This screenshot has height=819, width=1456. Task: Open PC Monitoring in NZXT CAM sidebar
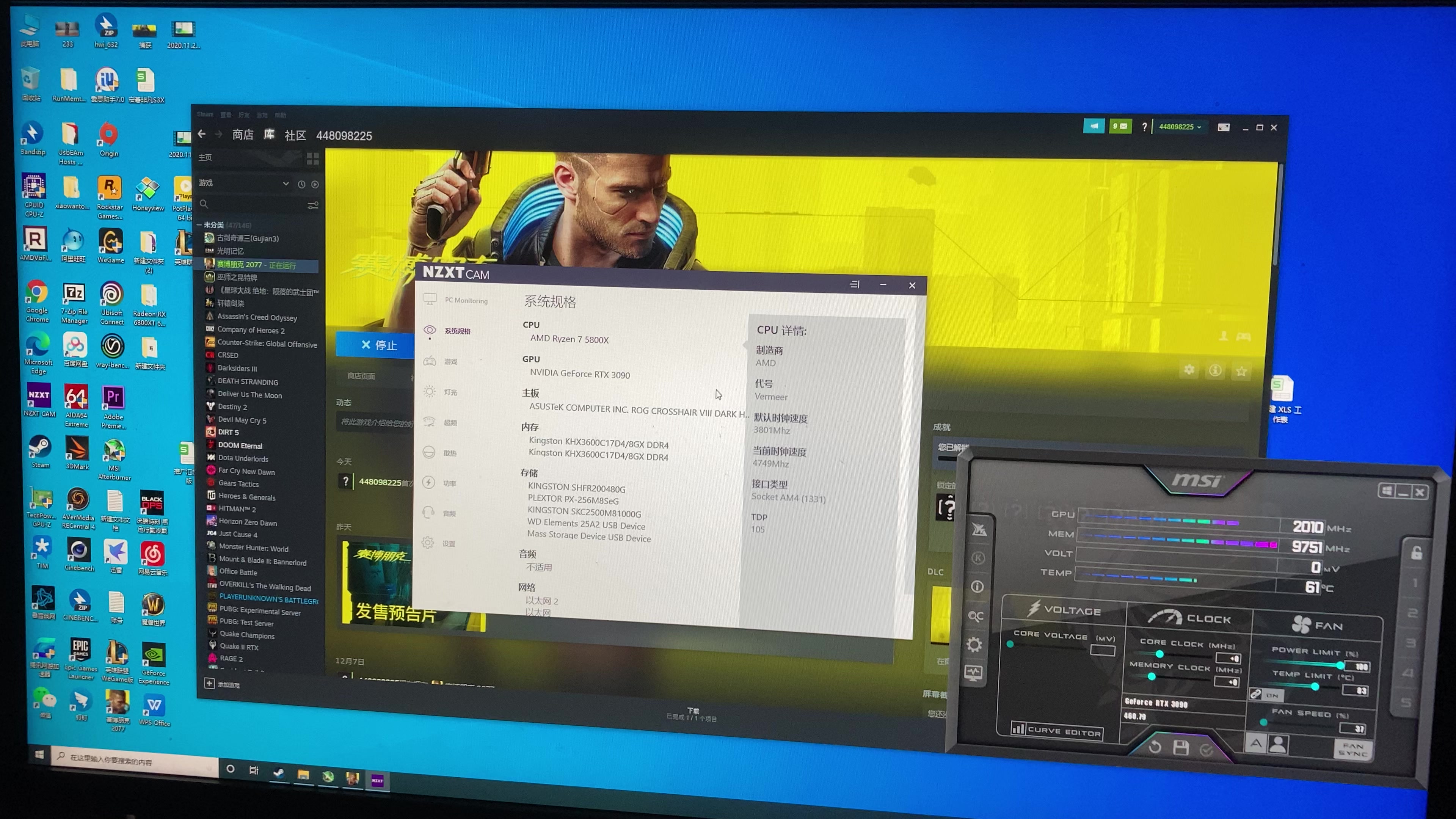point(455,300)
